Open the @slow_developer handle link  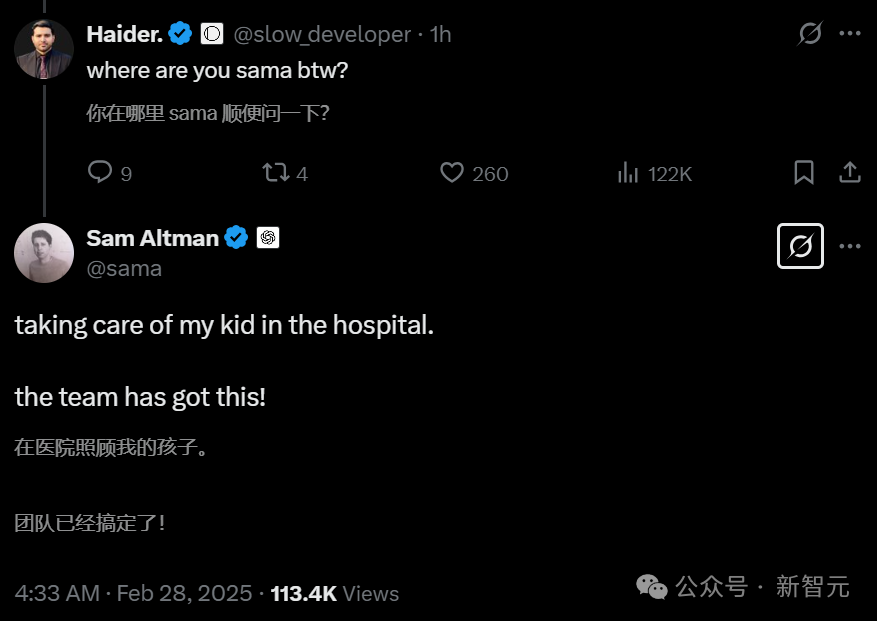pos(322,34)
